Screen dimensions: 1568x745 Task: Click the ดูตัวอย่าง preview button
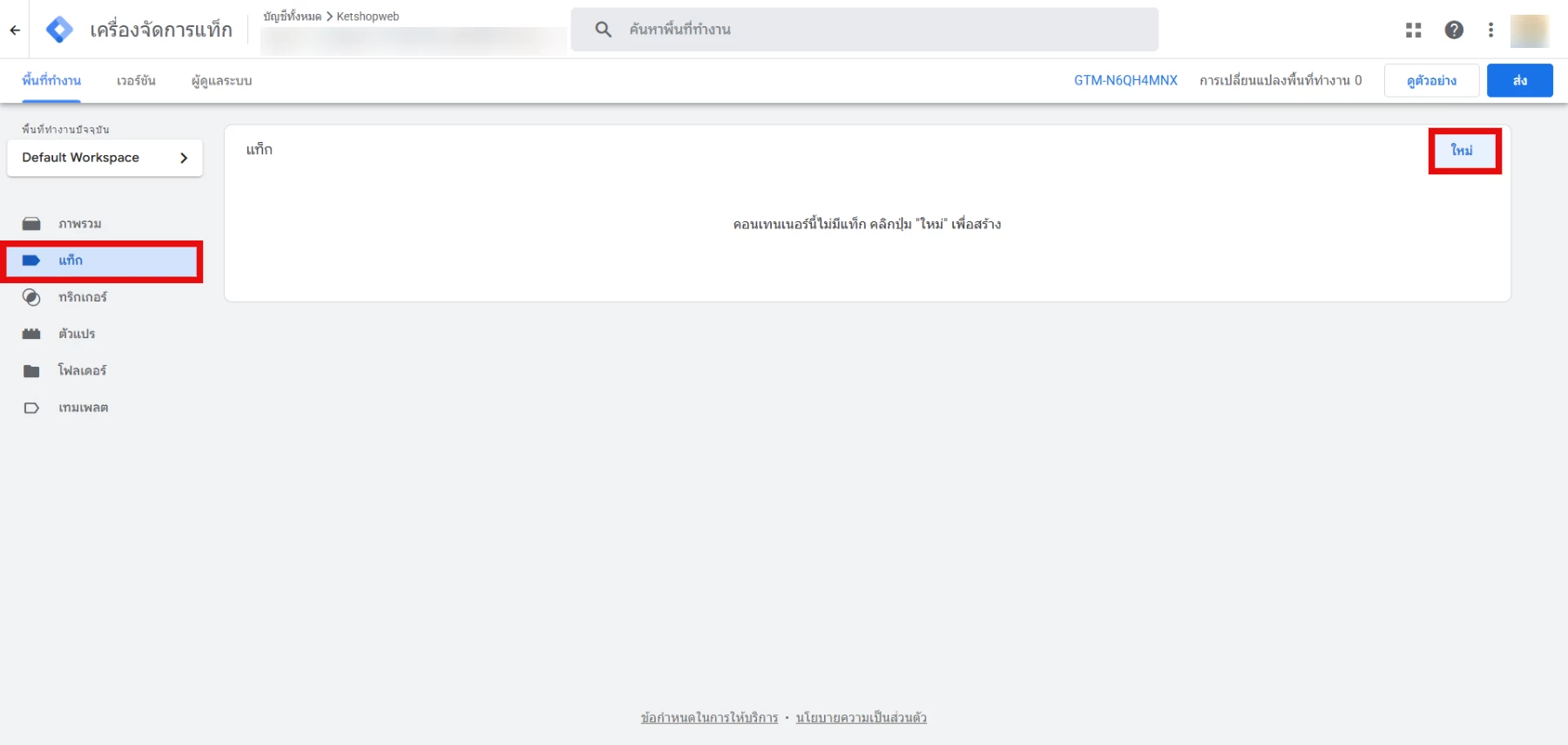[x=1431, y=80]
